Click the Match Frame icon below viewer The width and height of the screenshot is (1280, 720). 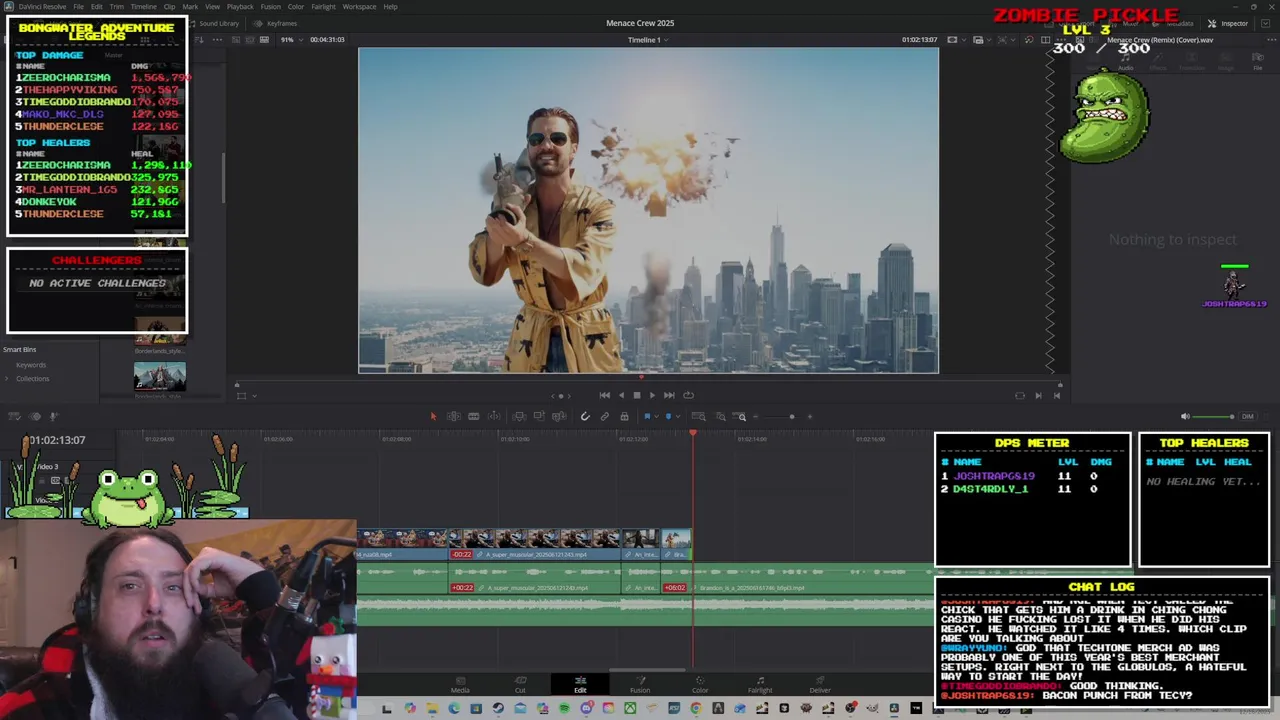click(1020, 395)
